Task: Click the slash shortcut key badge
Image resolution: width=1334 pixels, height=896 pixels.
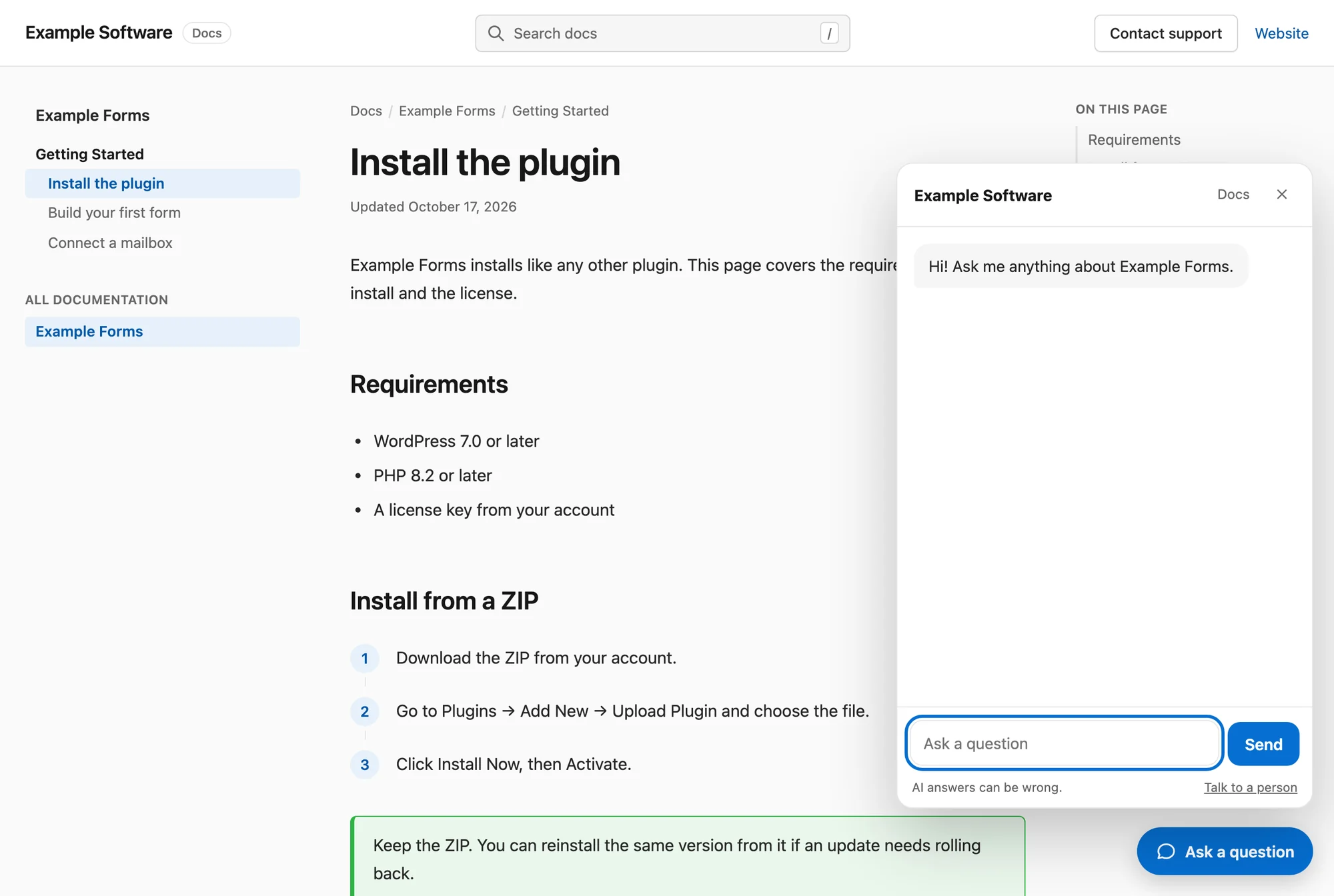Action: coord(829,33)
